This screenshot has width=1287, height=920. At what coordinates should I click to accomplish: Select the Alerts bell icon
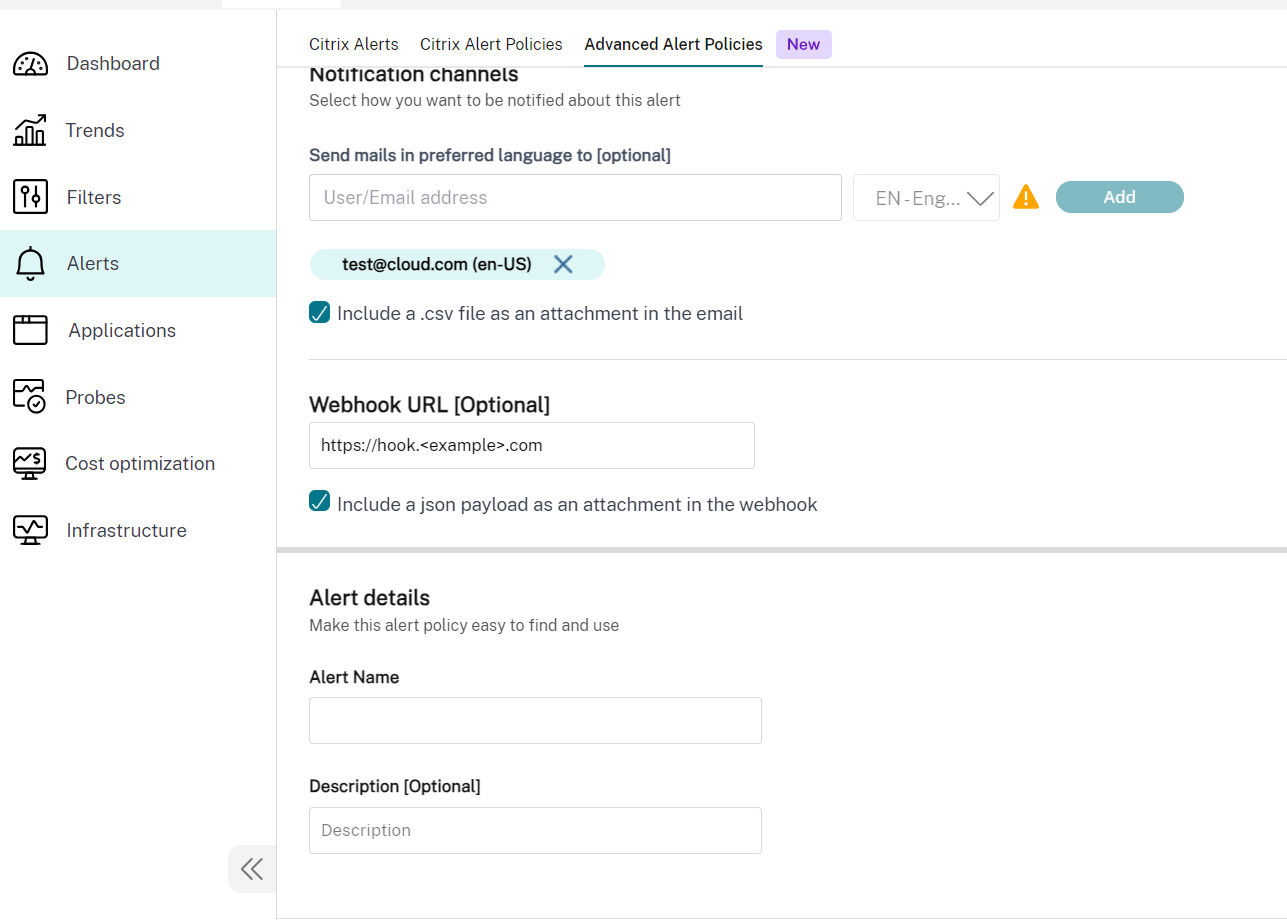31,264
